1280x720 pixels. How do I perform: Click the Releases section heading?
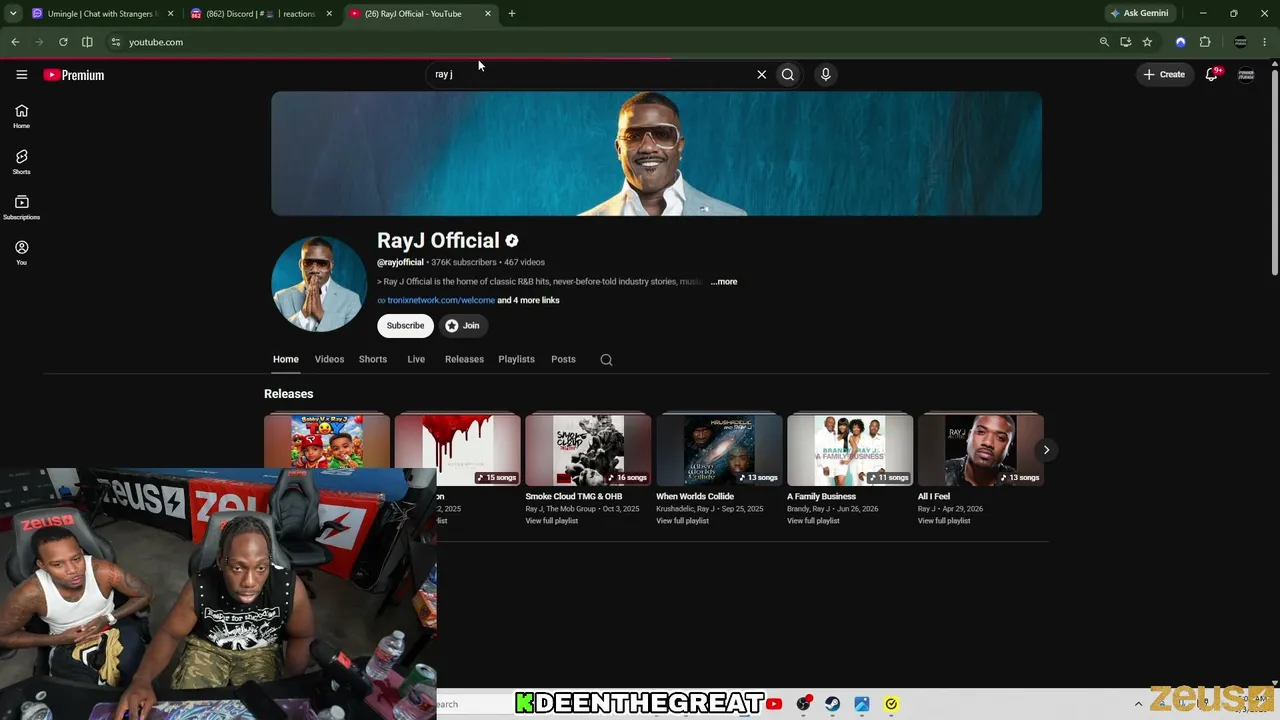click(x=289, y=394)
